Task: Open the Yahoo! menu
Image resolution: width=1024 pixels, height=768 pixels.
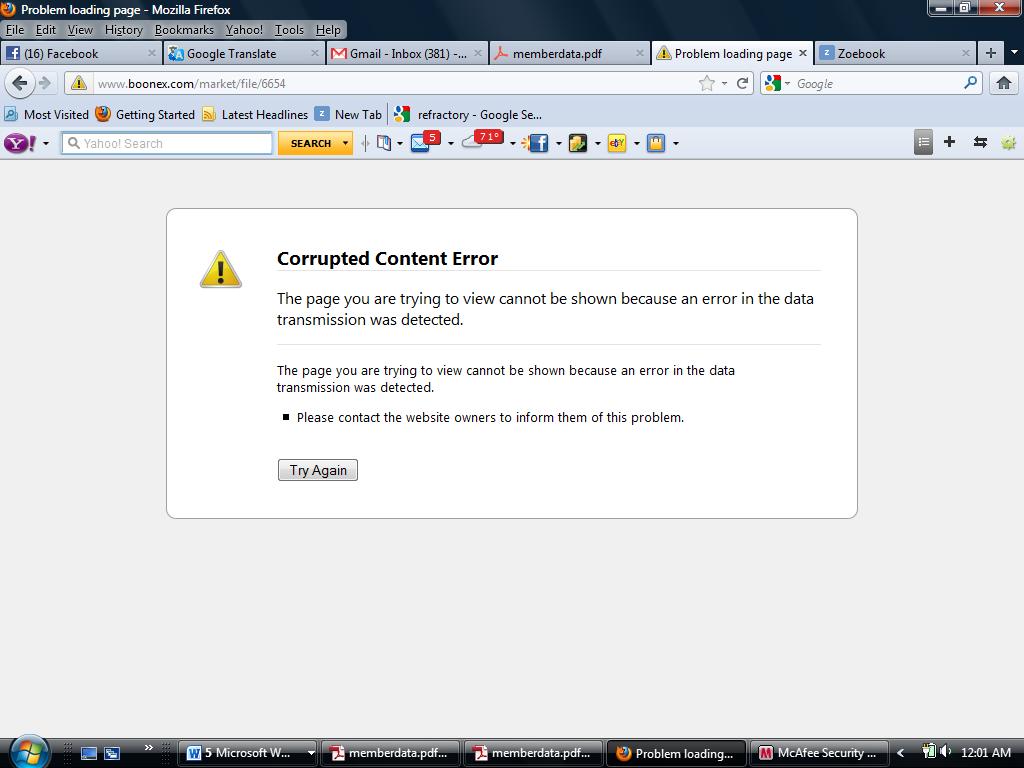Action: coord(244,30)
